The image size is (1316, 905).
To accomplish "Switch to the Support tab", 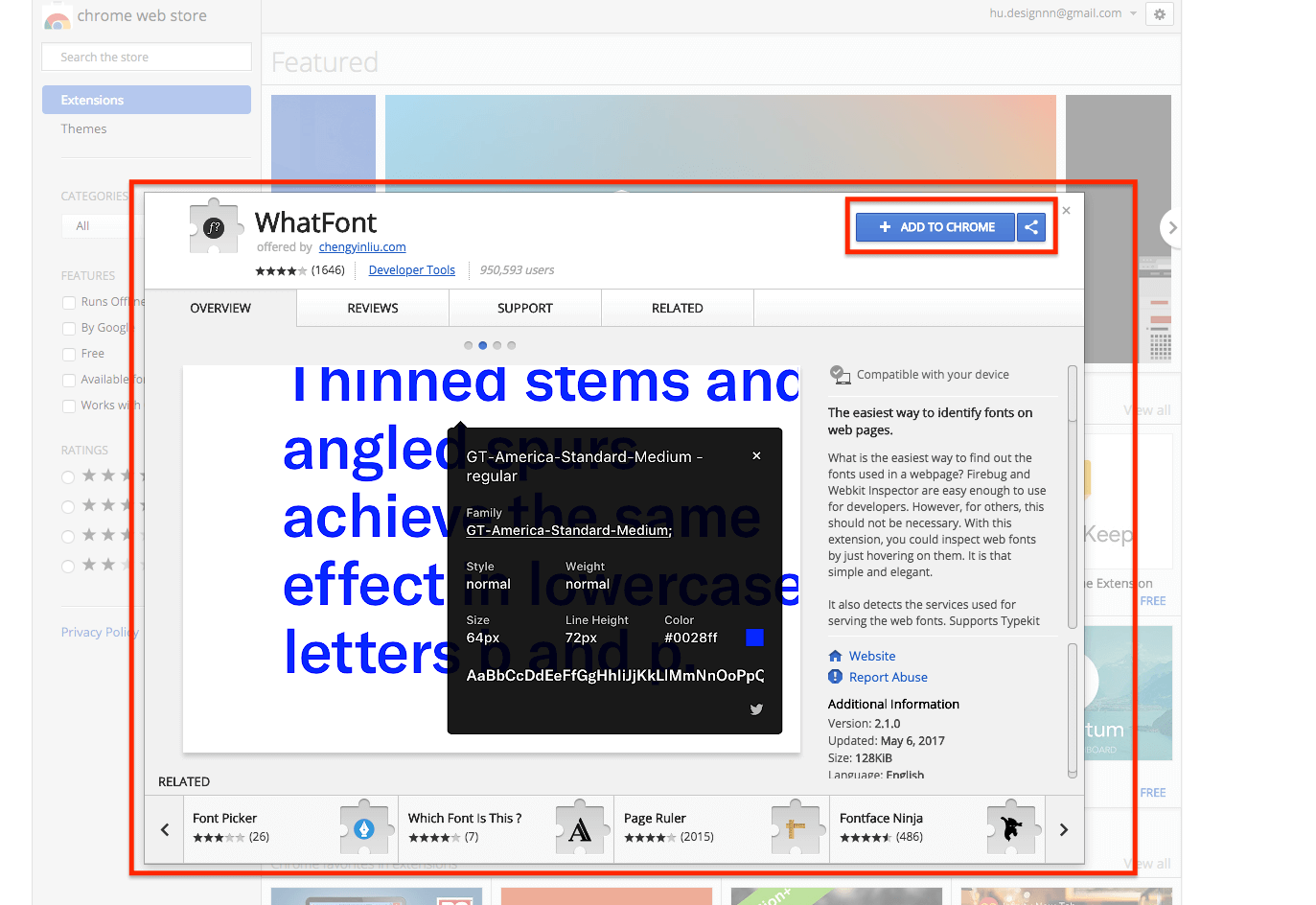I will pos(525,308).
